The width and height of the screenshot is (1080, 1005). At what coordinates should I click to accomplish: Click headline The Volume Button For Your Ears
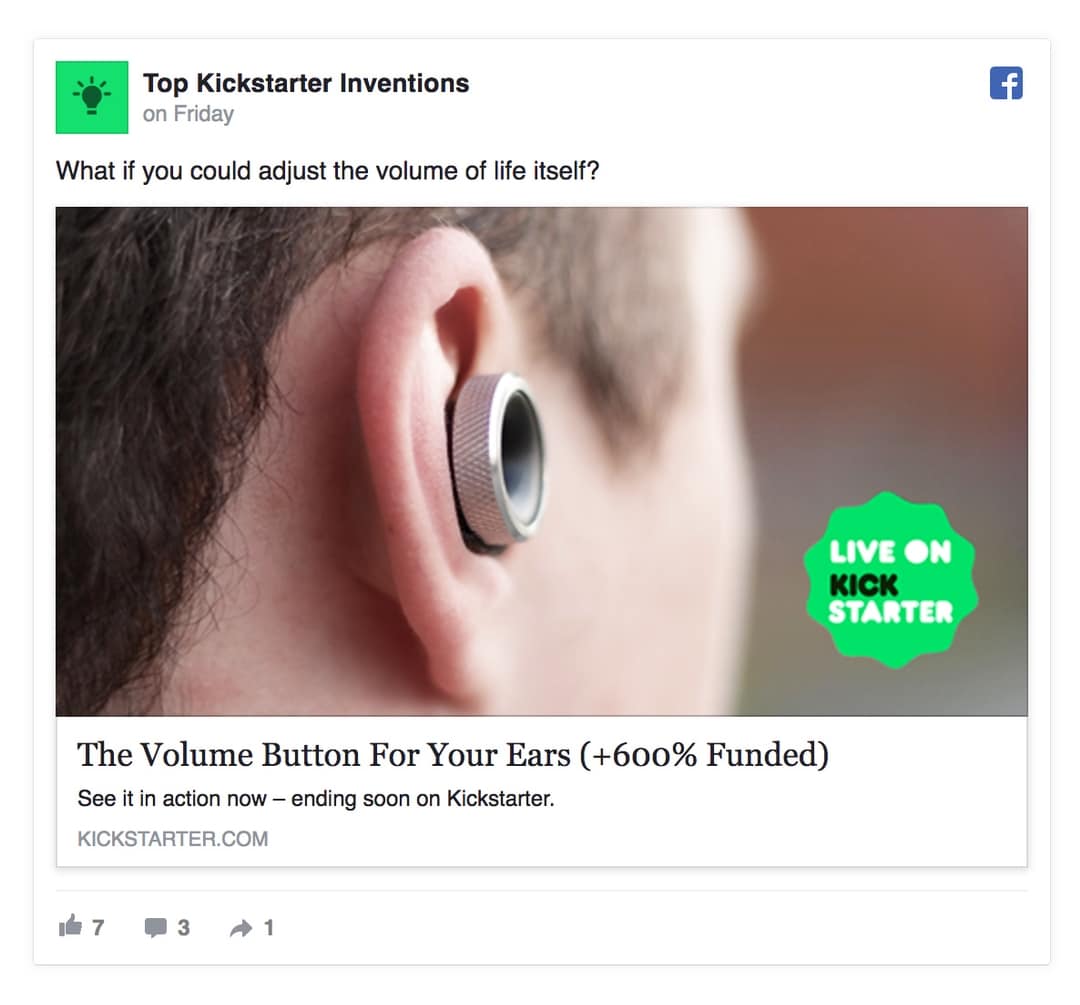tap(324, 754)
